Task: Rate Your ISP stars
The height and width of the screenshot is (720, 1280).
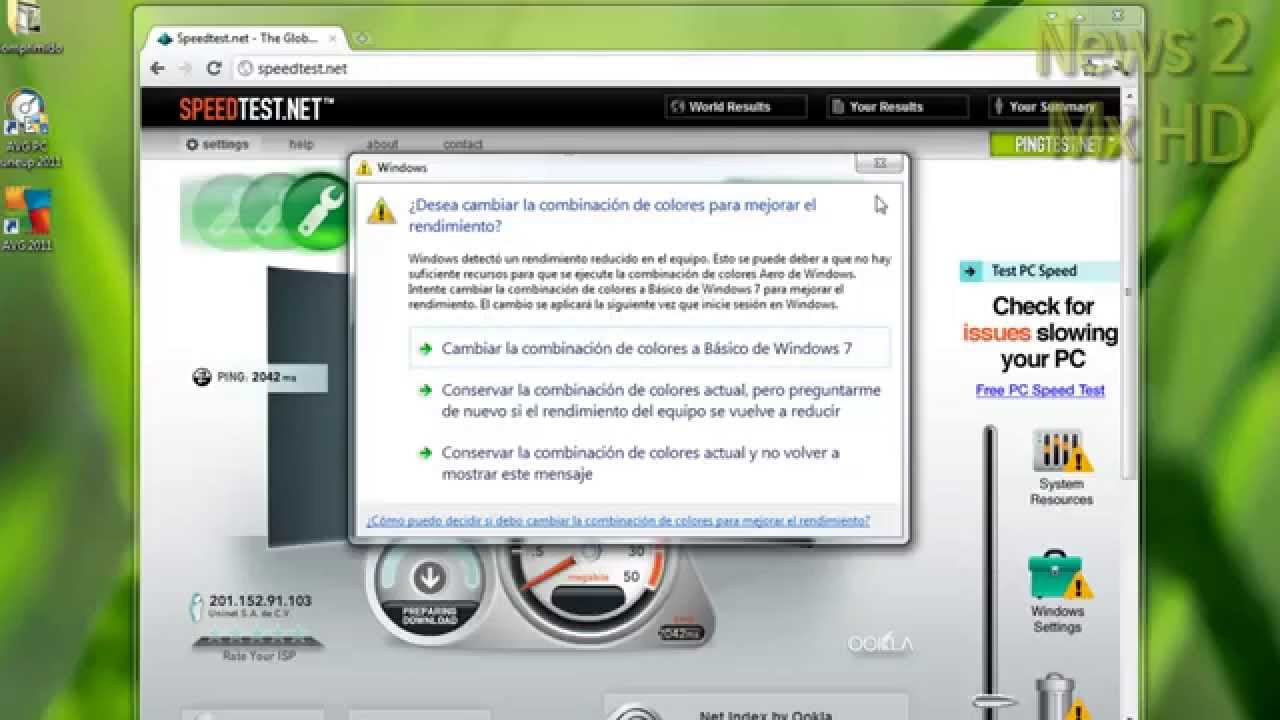Action: (259, 637)
